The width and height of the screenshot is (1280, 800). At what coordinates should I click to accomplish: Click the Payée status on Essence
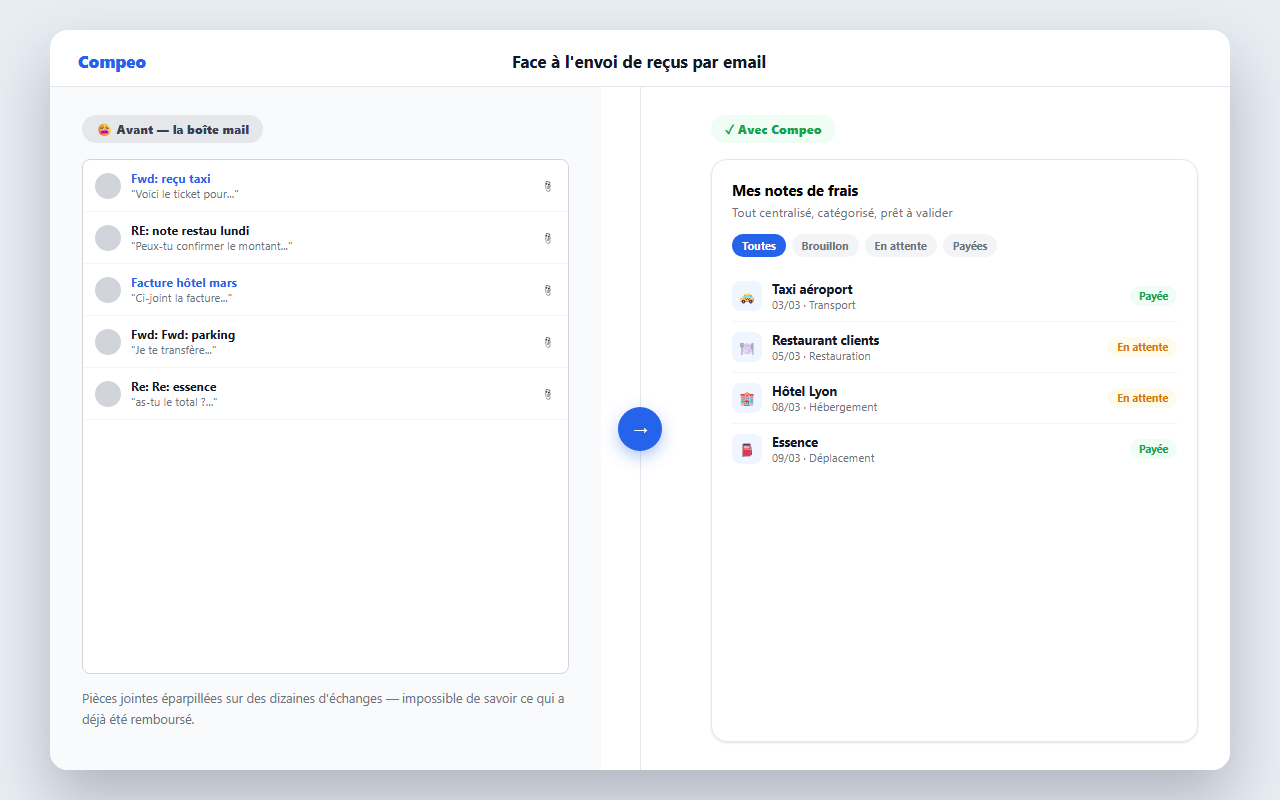(x=1154, y=449)
